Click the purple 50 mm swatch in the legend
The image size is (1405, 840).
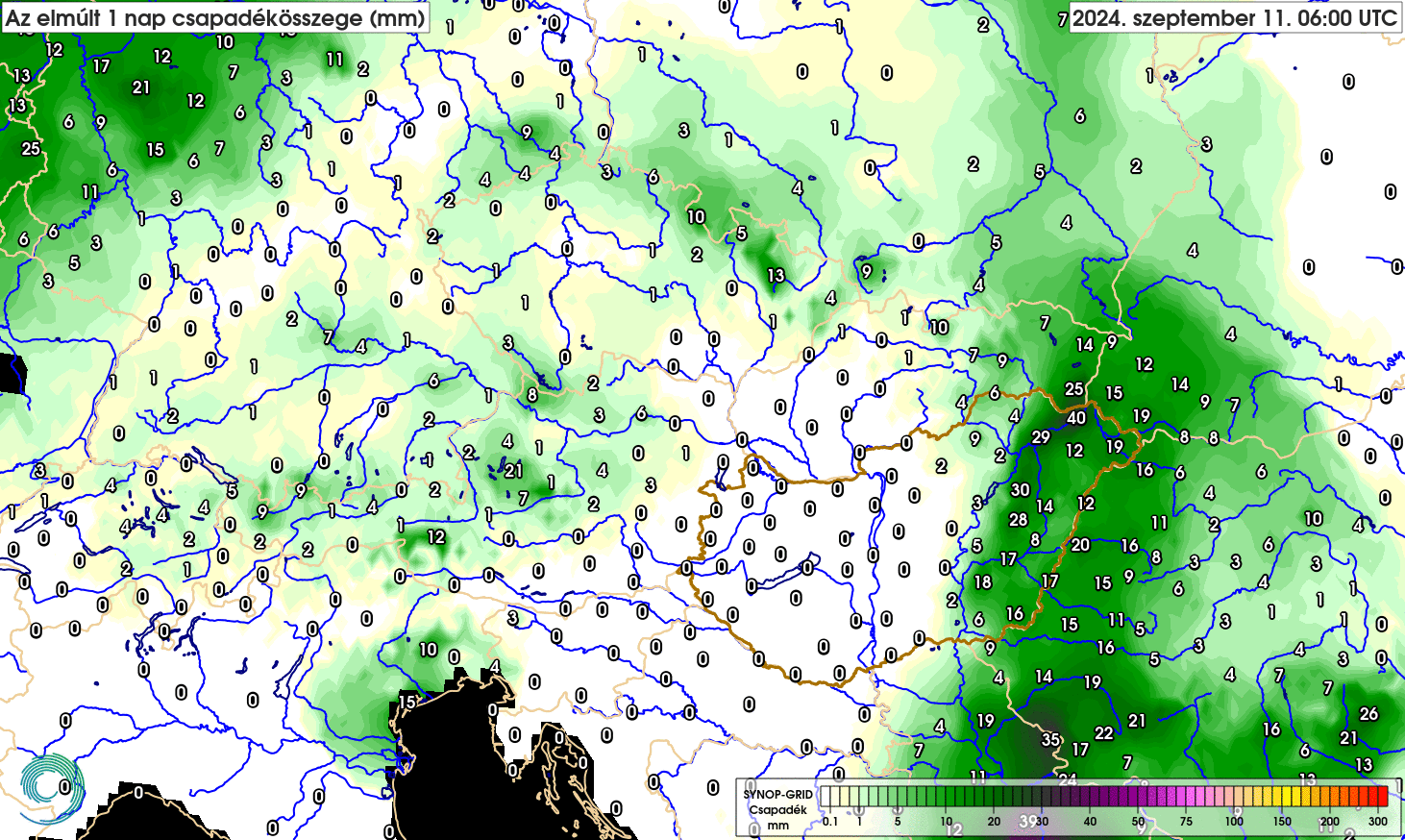pyautogui.click(x=1142, y=796)
